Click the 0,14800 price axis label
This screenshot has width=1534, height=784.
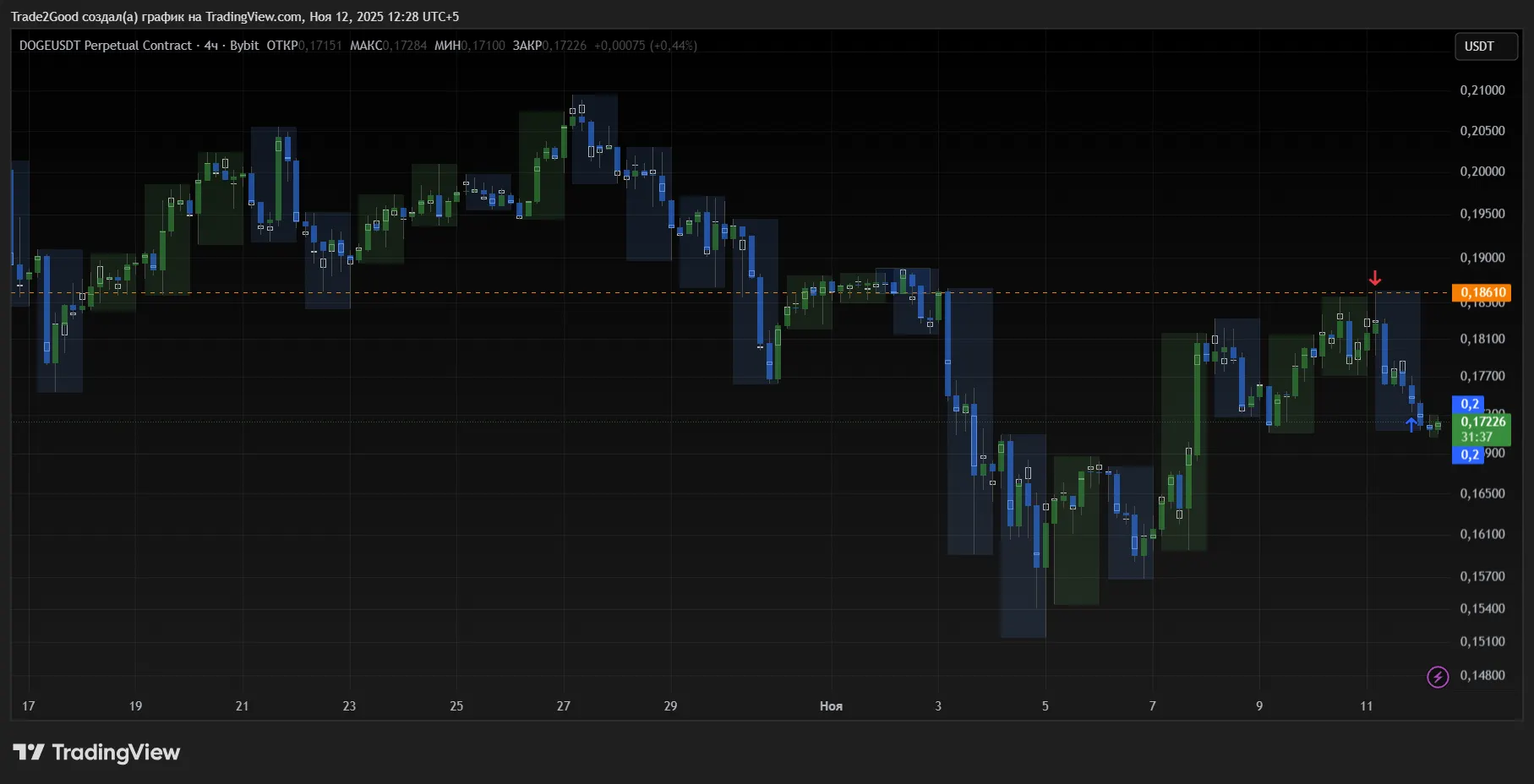pos(1482,676)
